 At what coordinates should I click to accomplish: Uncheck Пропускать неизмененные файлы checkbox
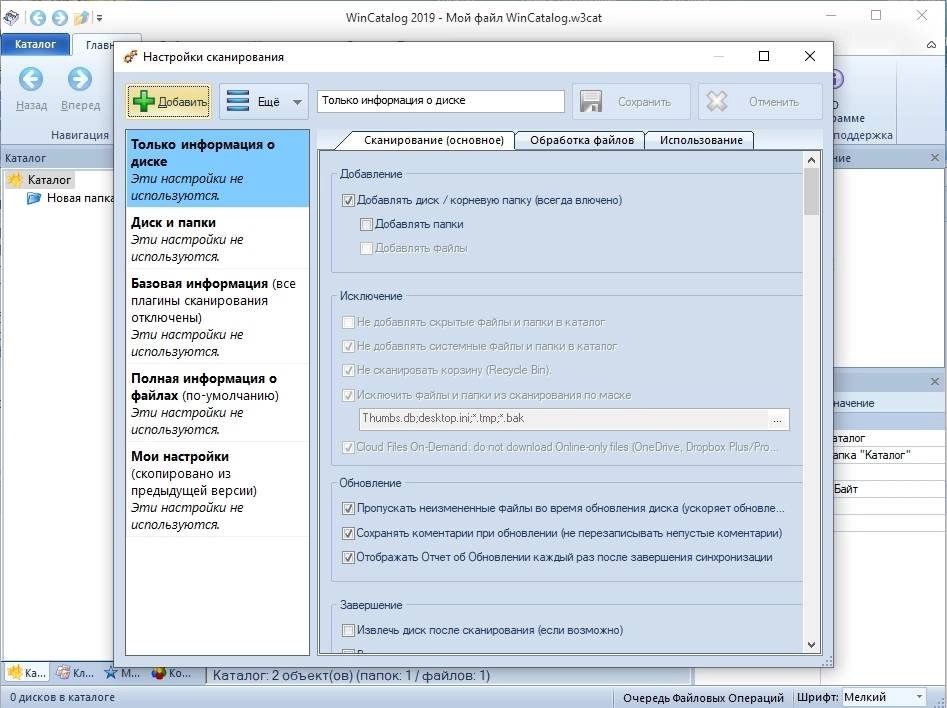[x=348, y=509]
